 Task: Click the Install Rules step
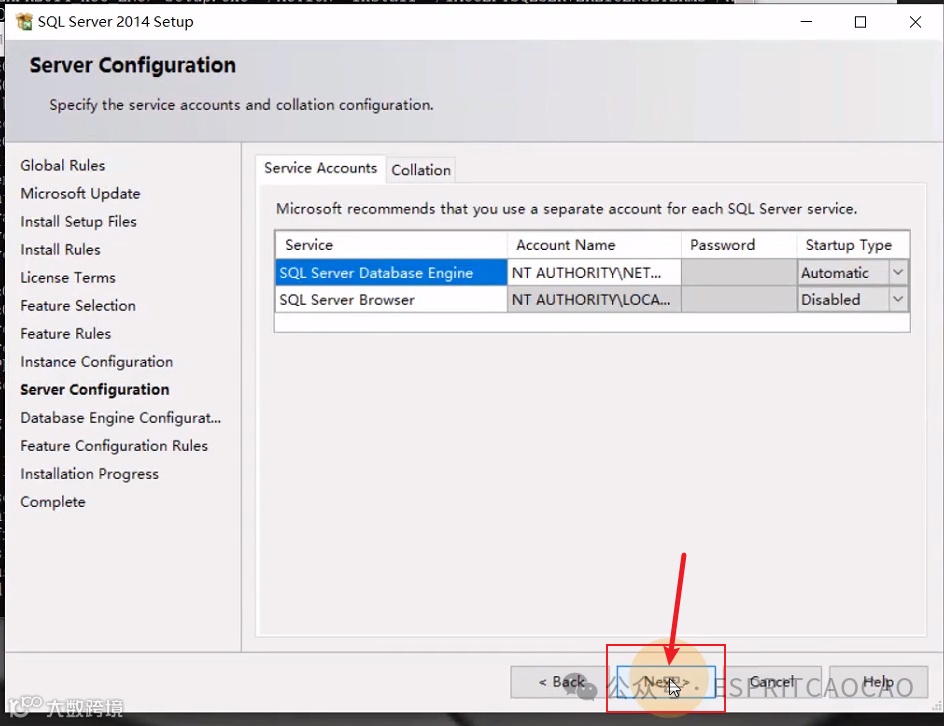[x=60, y=249]
